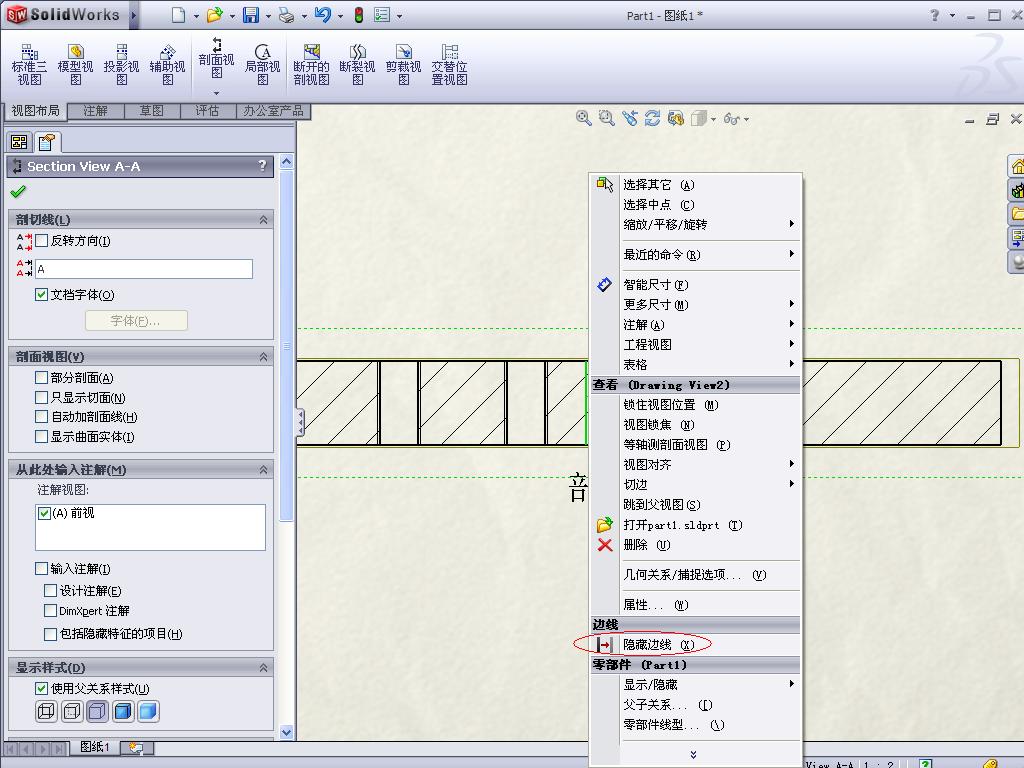Click the section label text field containing A
Screen dimensions: 1024x768
pos(144,269)
